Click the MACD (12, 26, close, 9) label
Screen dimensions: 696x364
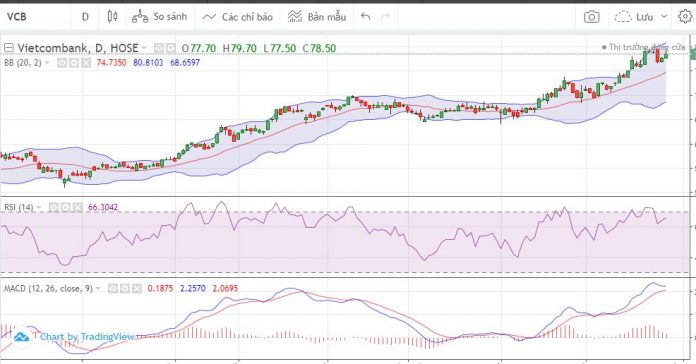point(48,289)
